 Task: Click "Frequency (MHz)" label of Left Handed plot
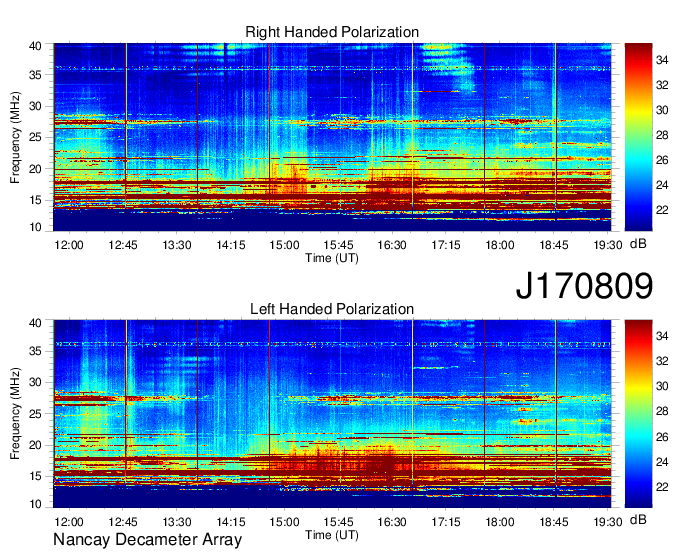pyautogui.click(x=15, y=414)
